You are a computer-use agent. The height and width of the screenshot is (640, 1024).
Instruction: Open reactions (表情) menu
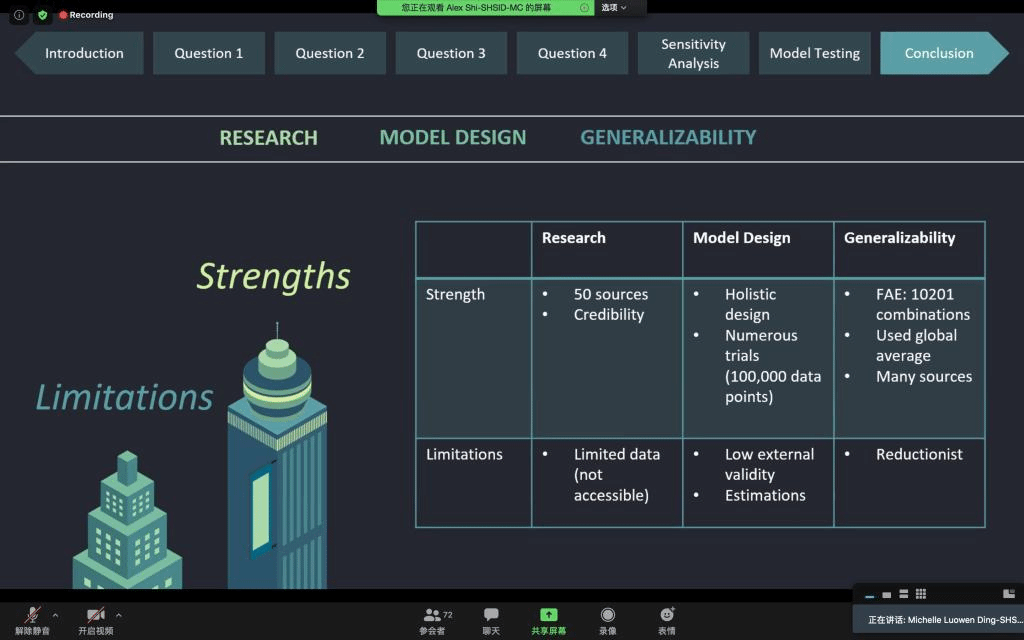click(x=667, y=621)
